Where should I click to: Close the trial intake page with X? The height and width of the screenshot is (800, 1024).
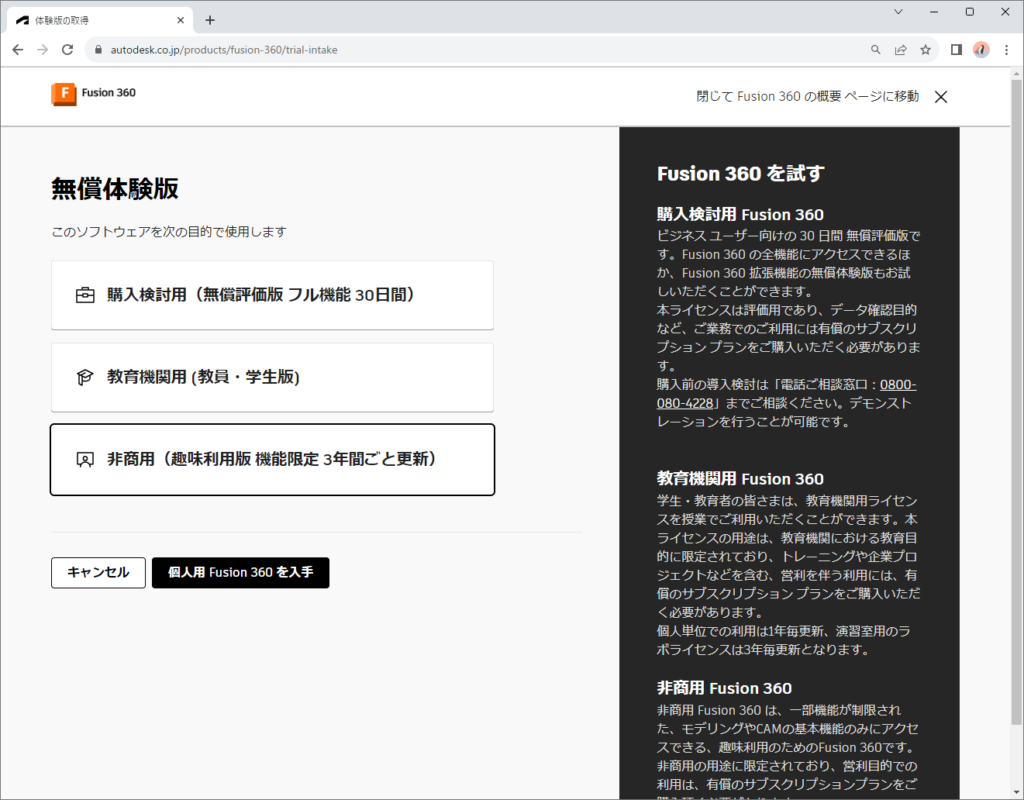pyautogui.click(x=940, y=97)
